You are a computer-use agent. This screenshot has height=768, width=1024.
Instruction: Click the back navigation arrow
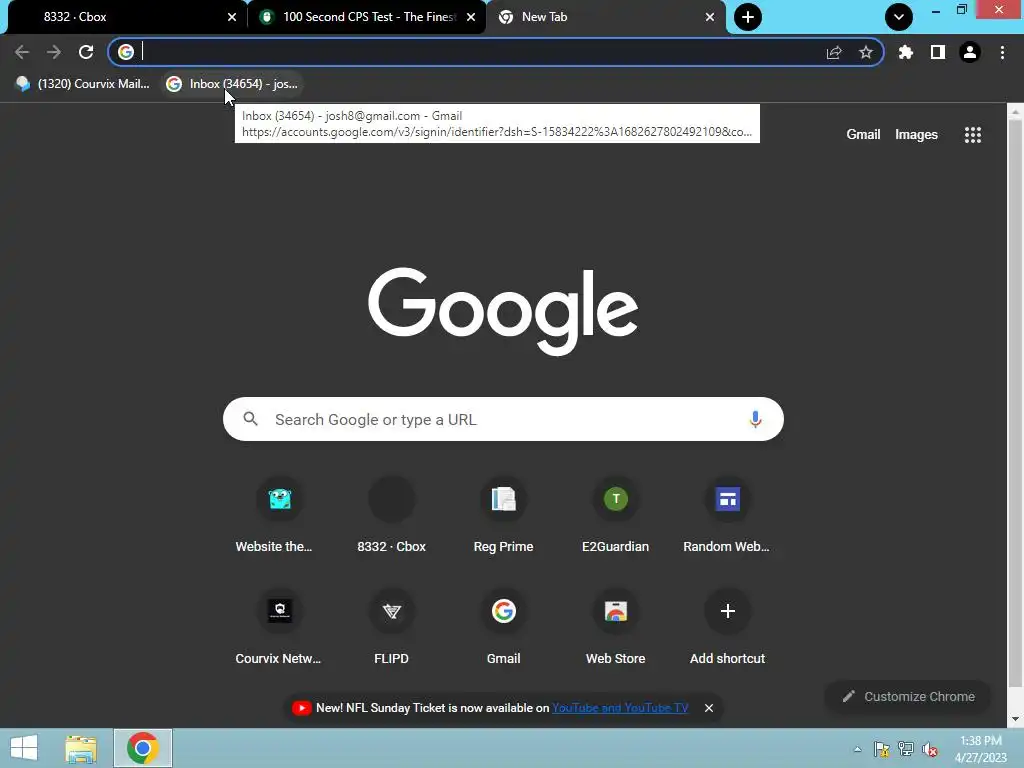click(x=22, y=52)
